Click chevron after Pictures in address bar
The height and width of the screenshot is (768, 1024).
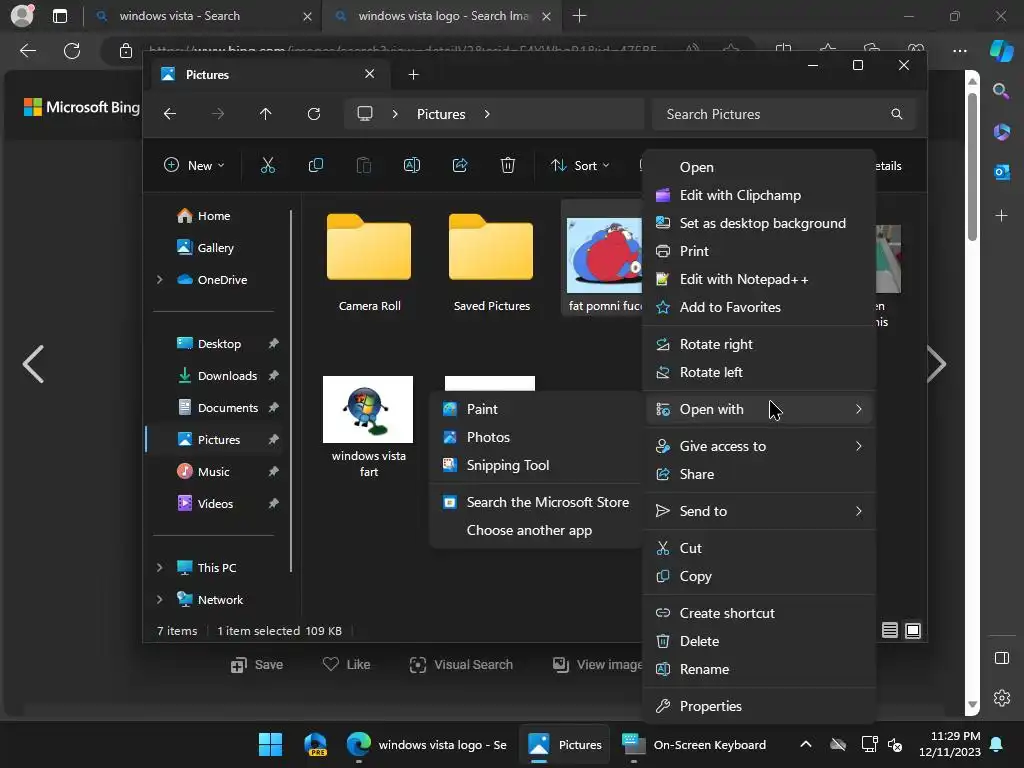(487, 114)
